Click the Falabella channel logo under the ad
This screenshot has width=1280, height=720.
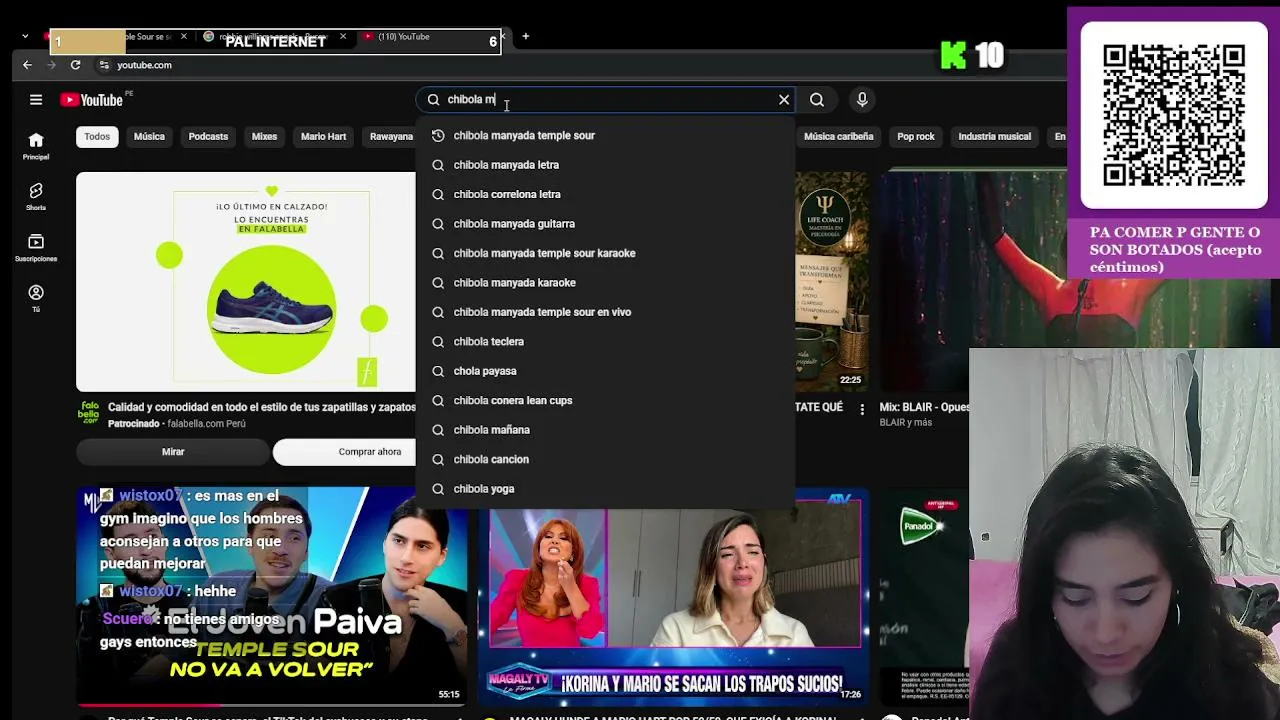click(x=90, y=413)
